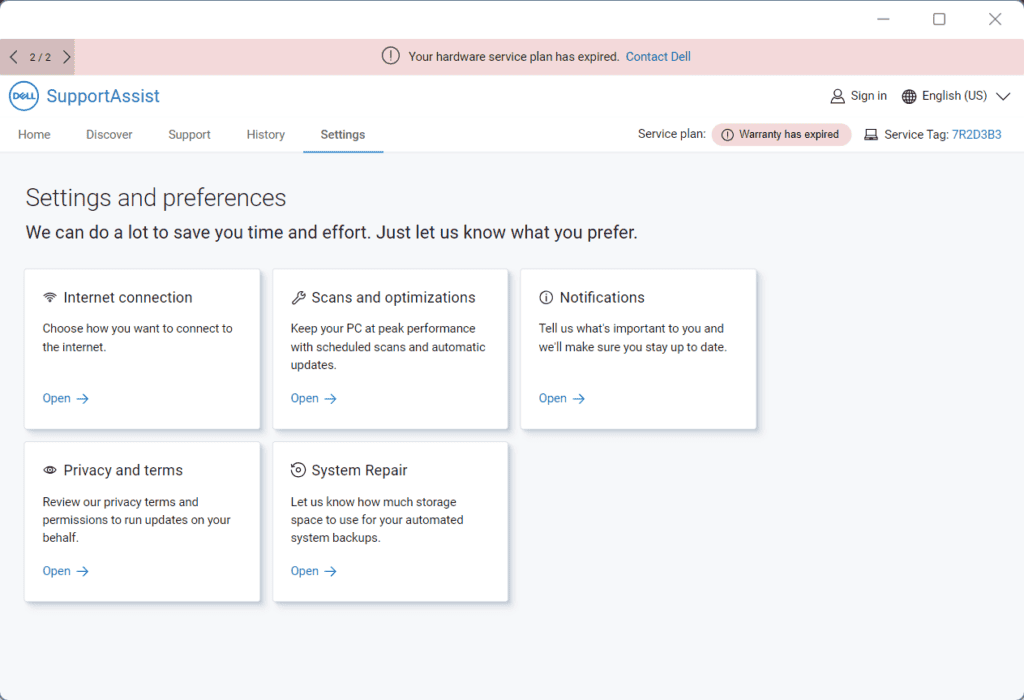Click the user profile icon next to Sign in
The image size is (1024, 700).
click(x=838, y=96)
